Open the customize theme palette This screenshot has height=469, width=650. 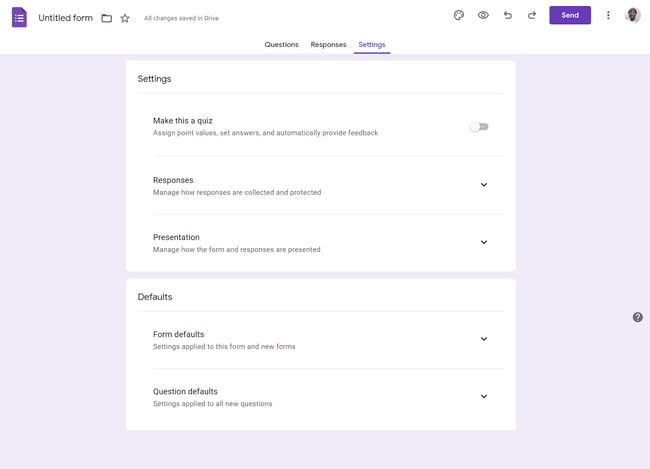point(458,15)
